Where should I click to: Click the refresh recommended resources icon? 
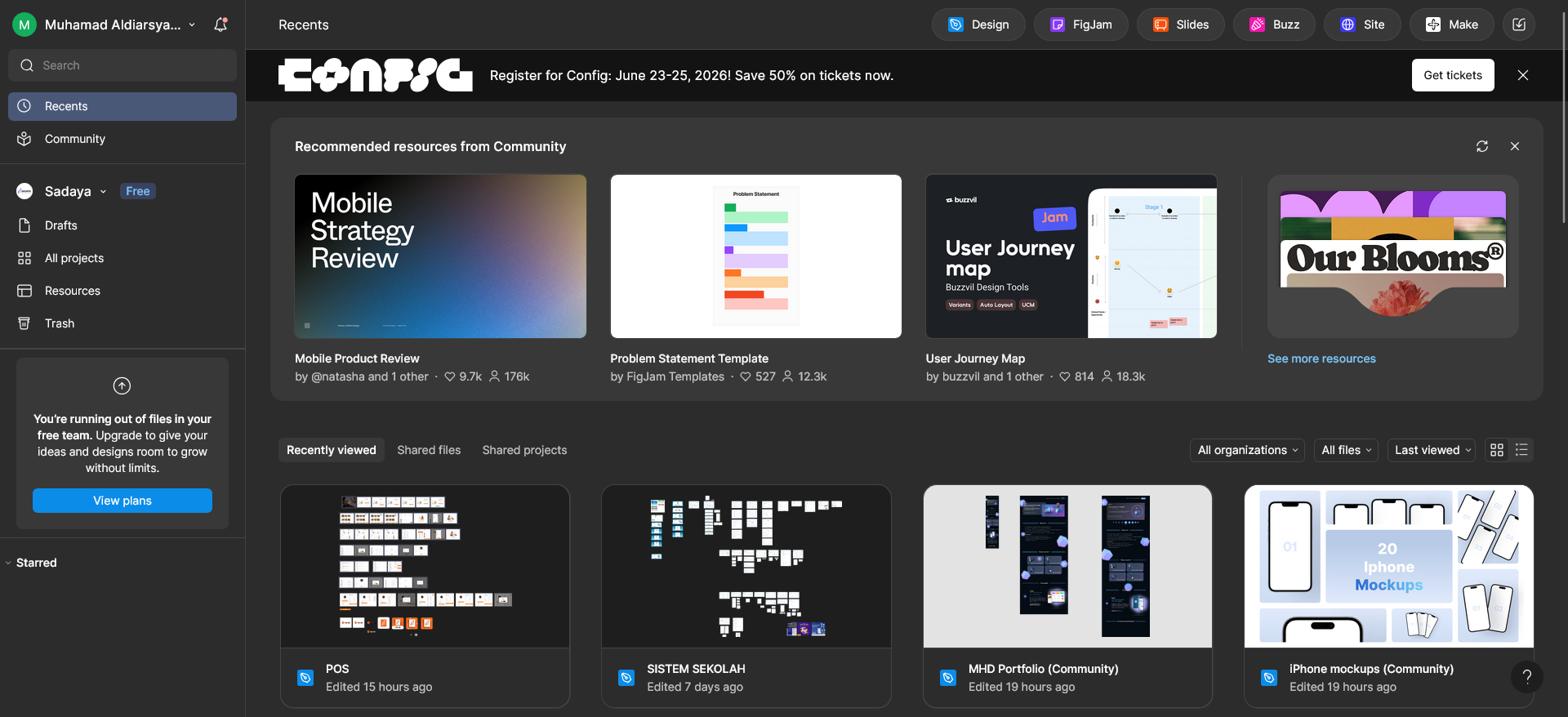point(1482,146)
